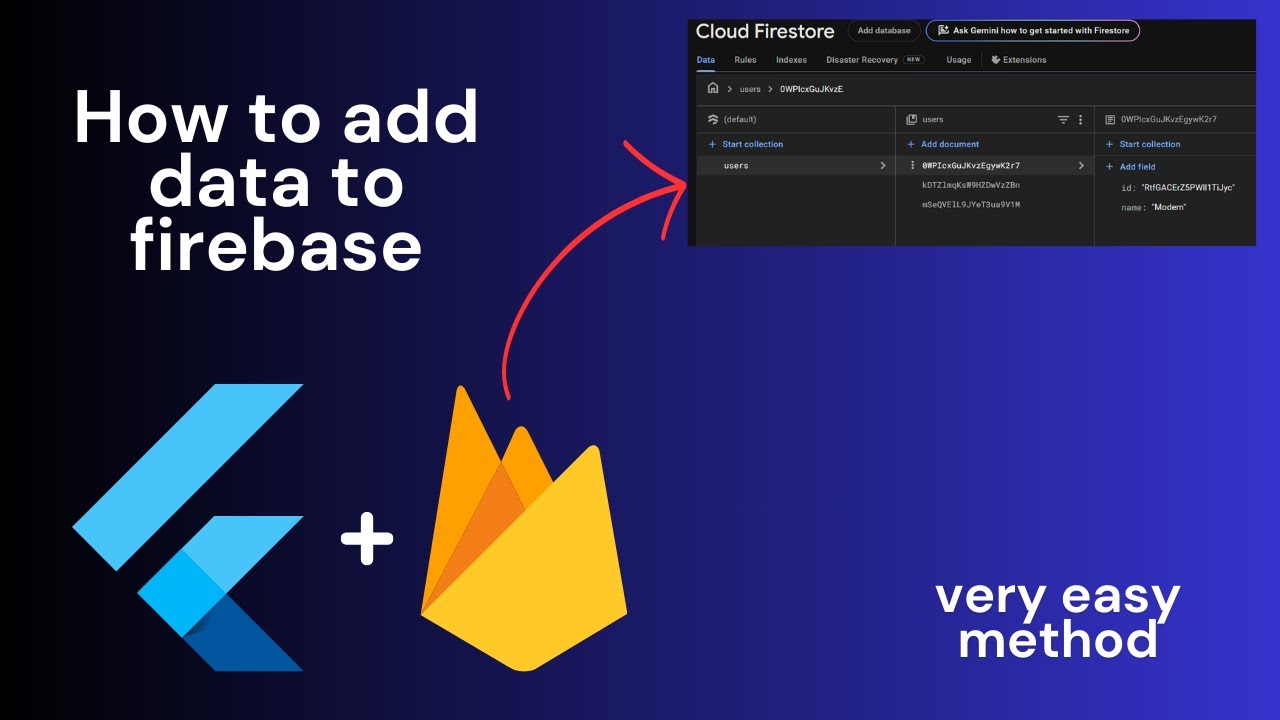Select document kDTZlmqKsW9HZDwVzZBn
1280x720 pixels.
pyautogui.click(x=970, y=185)
